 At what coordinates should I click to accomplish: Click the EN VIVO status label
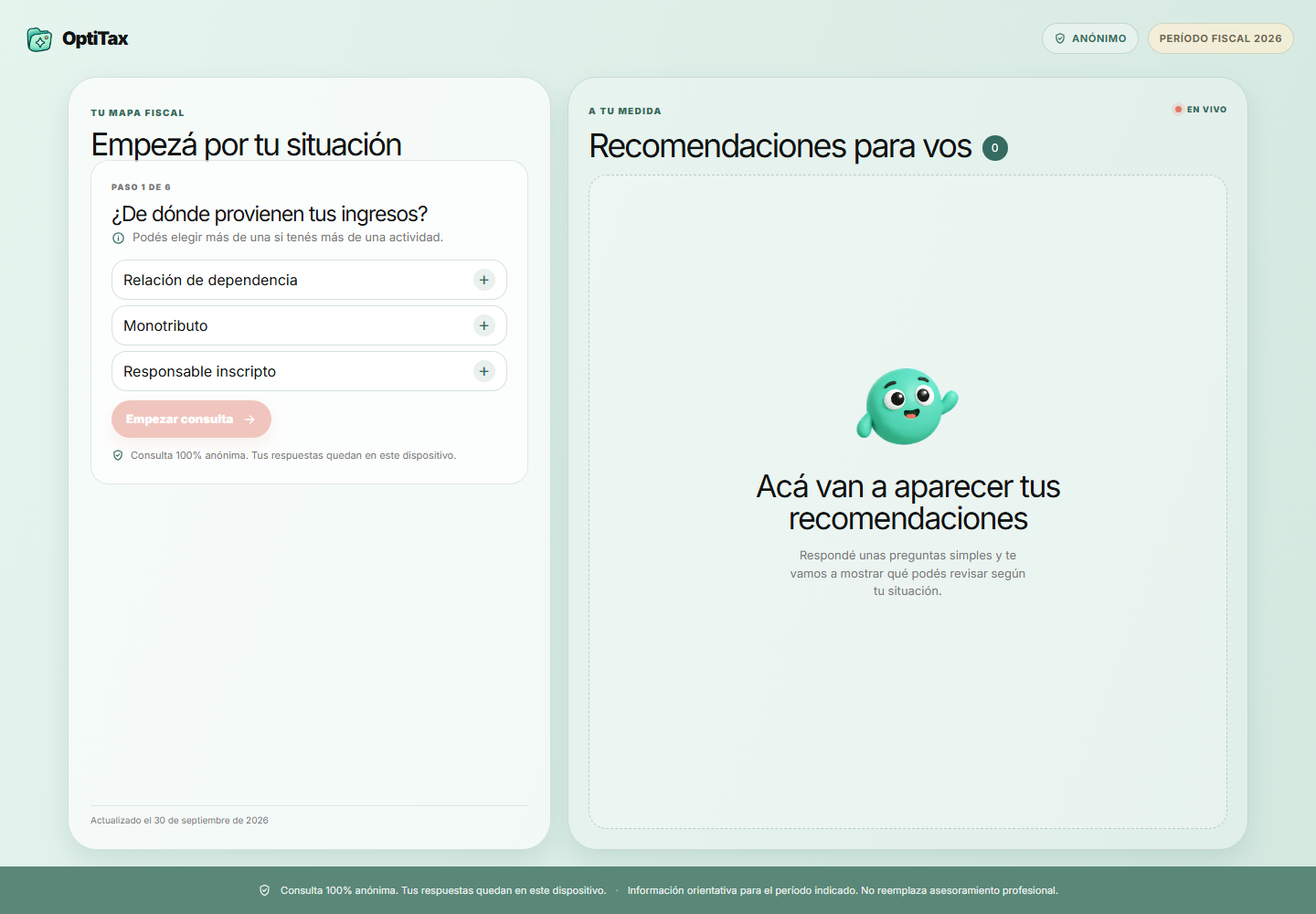coord(1206,110)
